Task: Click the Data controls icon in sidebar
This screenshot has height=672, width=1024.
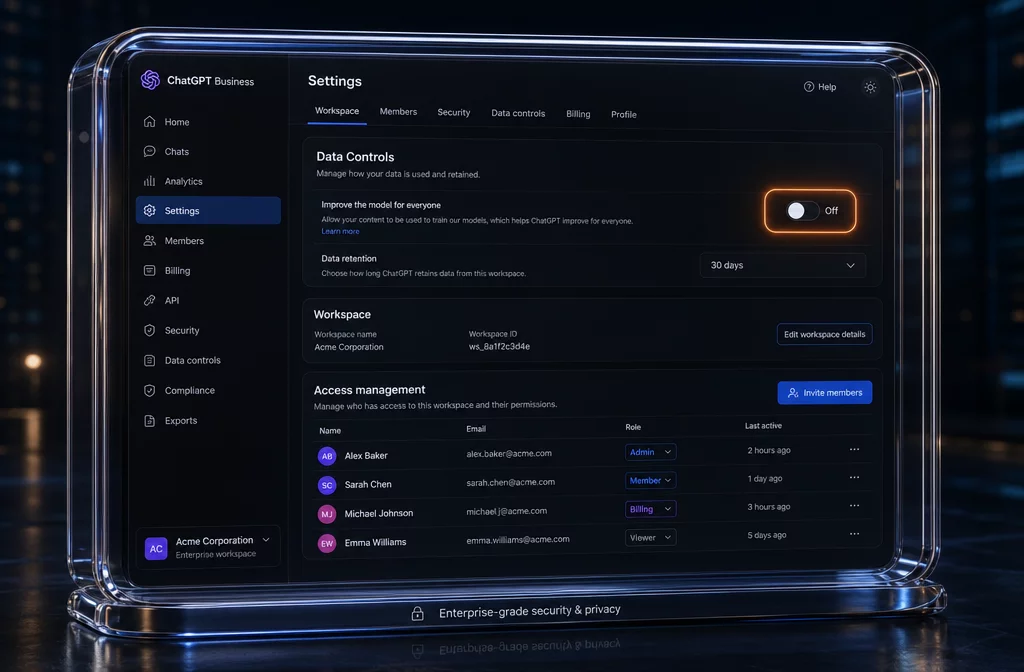Action: click(x=150, y=360)
